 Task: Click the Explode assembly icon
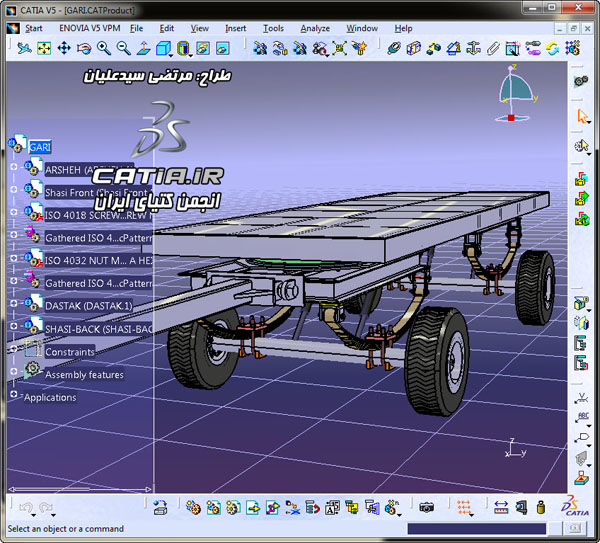[x=339, y=49]
